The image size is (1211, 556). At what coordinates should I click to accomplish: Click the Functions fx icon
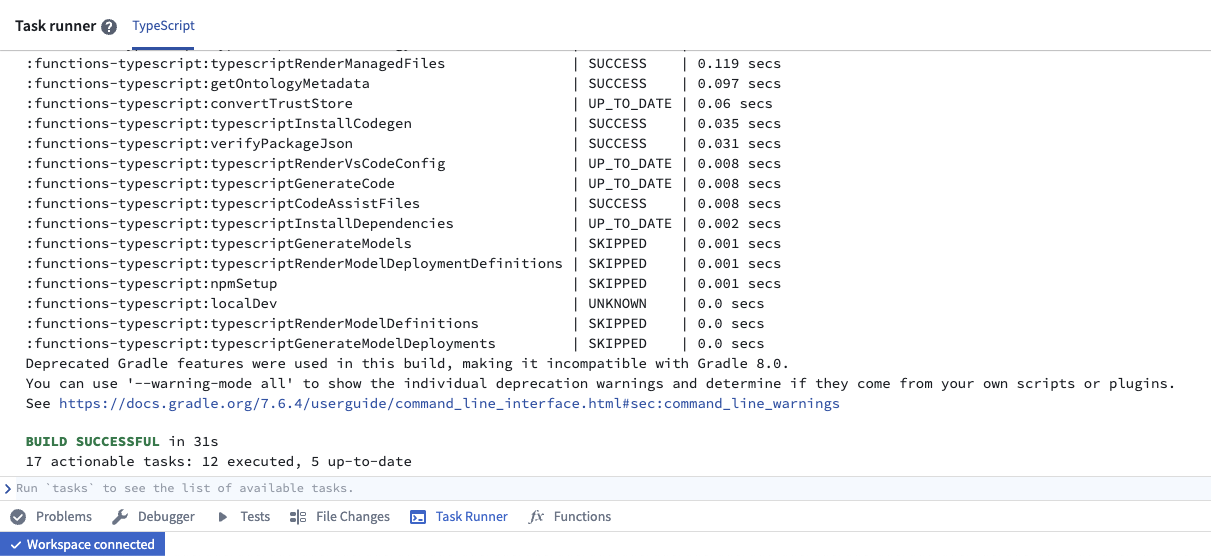pyautogui.click(x=536, y=517)
